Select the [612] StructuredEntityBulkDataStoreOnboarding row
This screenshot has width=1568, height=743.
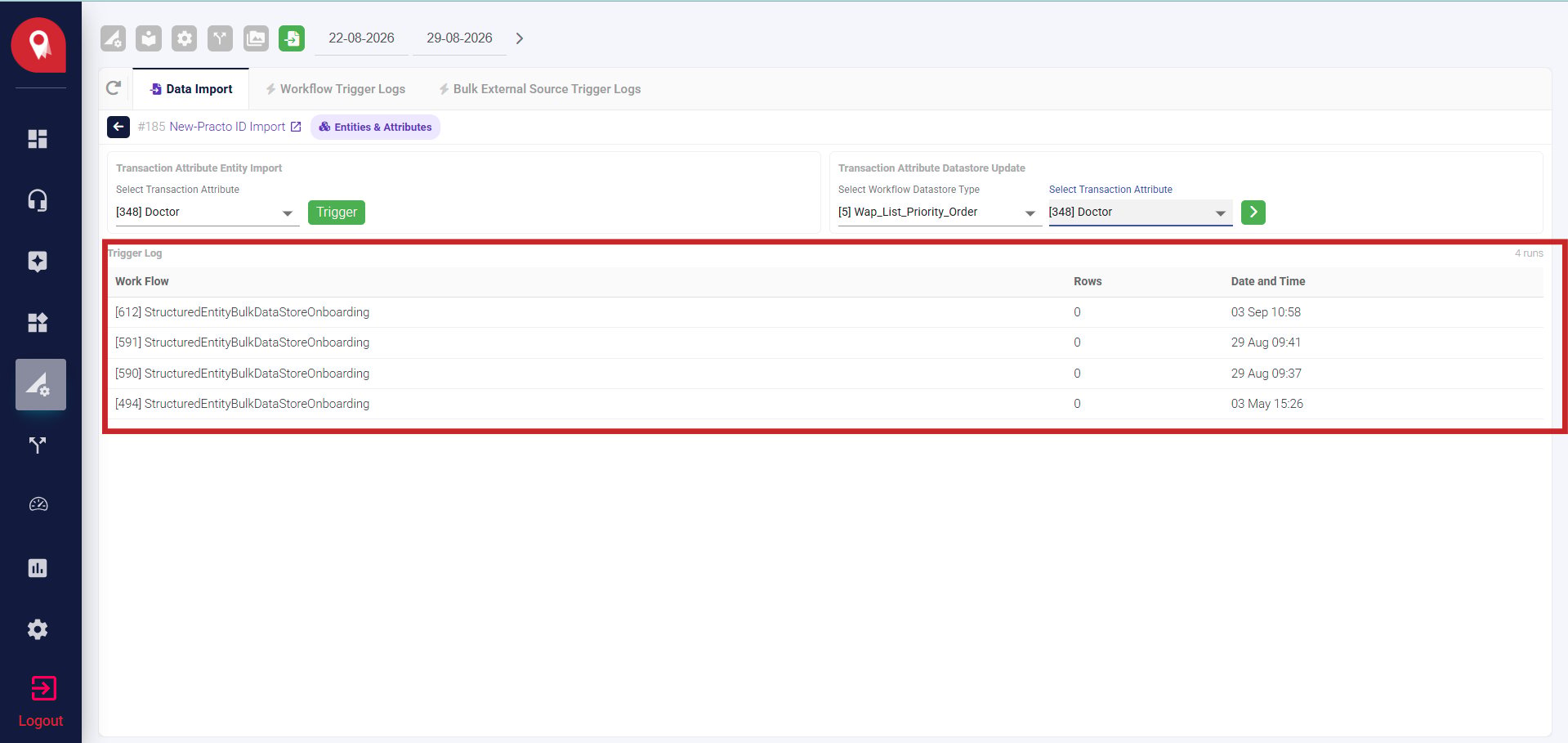pyautogui.click(x=825, y=312)
